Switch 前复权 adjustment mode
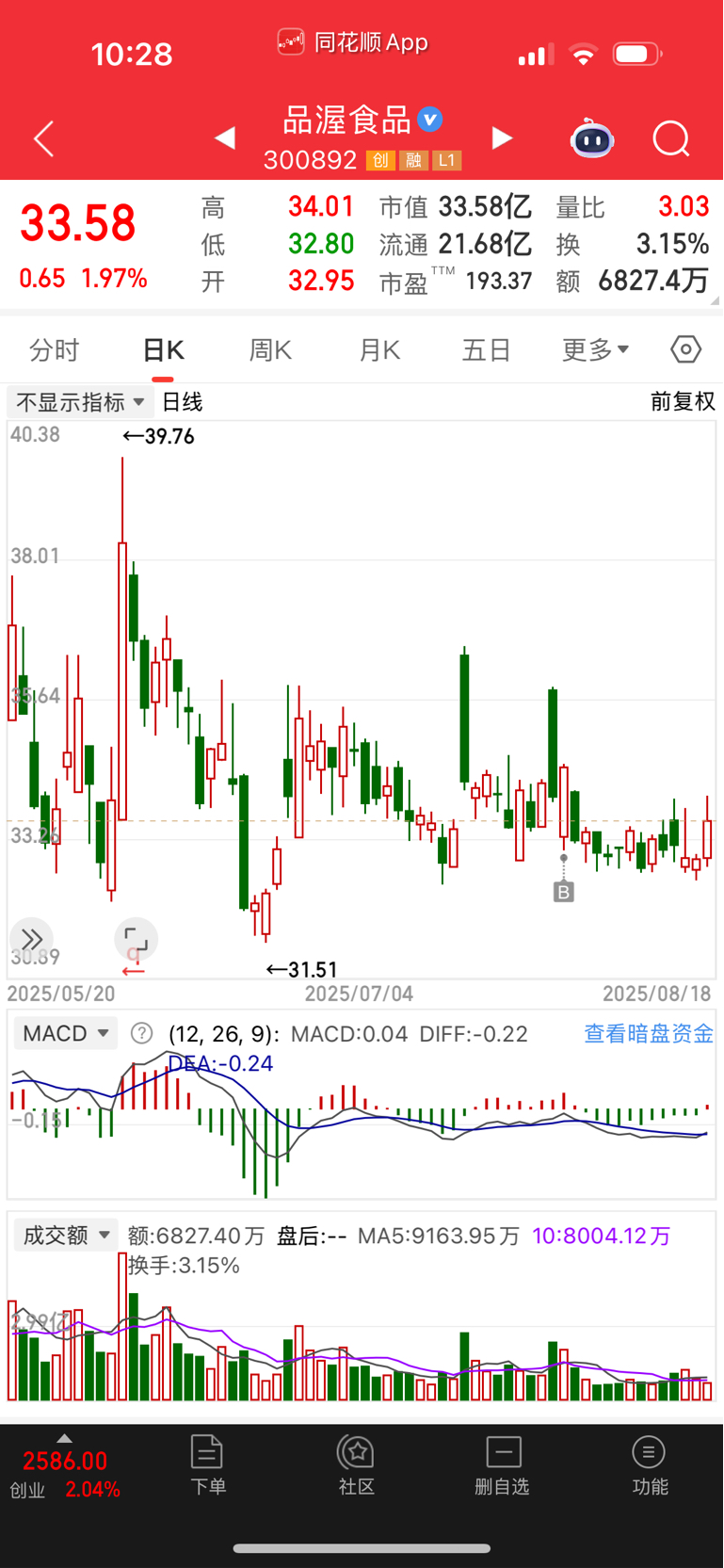The width and height of the screenshot is (724, 1568). point(684,402)
